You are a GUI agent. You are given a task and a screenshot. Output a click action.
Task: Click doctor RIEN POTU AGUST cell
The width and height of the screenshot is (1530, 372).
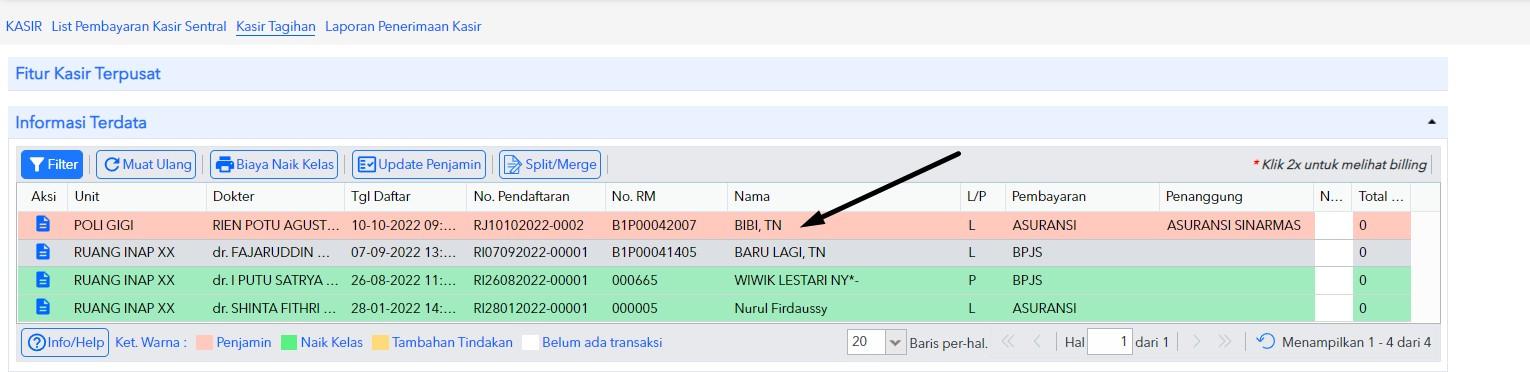[276, 225]
